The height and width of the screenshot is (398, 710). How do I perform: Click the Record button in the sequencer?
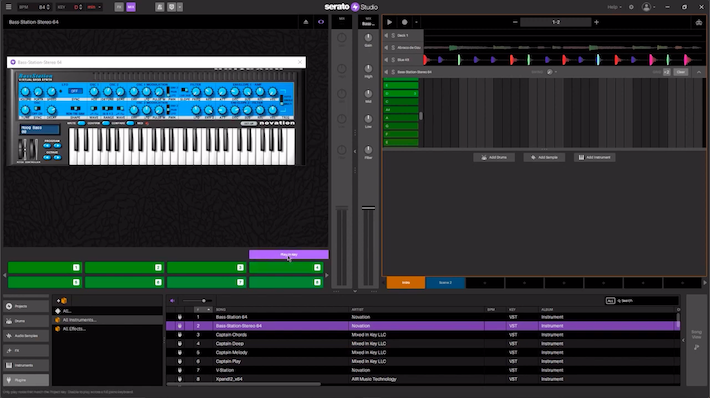(x=404, y=22)
